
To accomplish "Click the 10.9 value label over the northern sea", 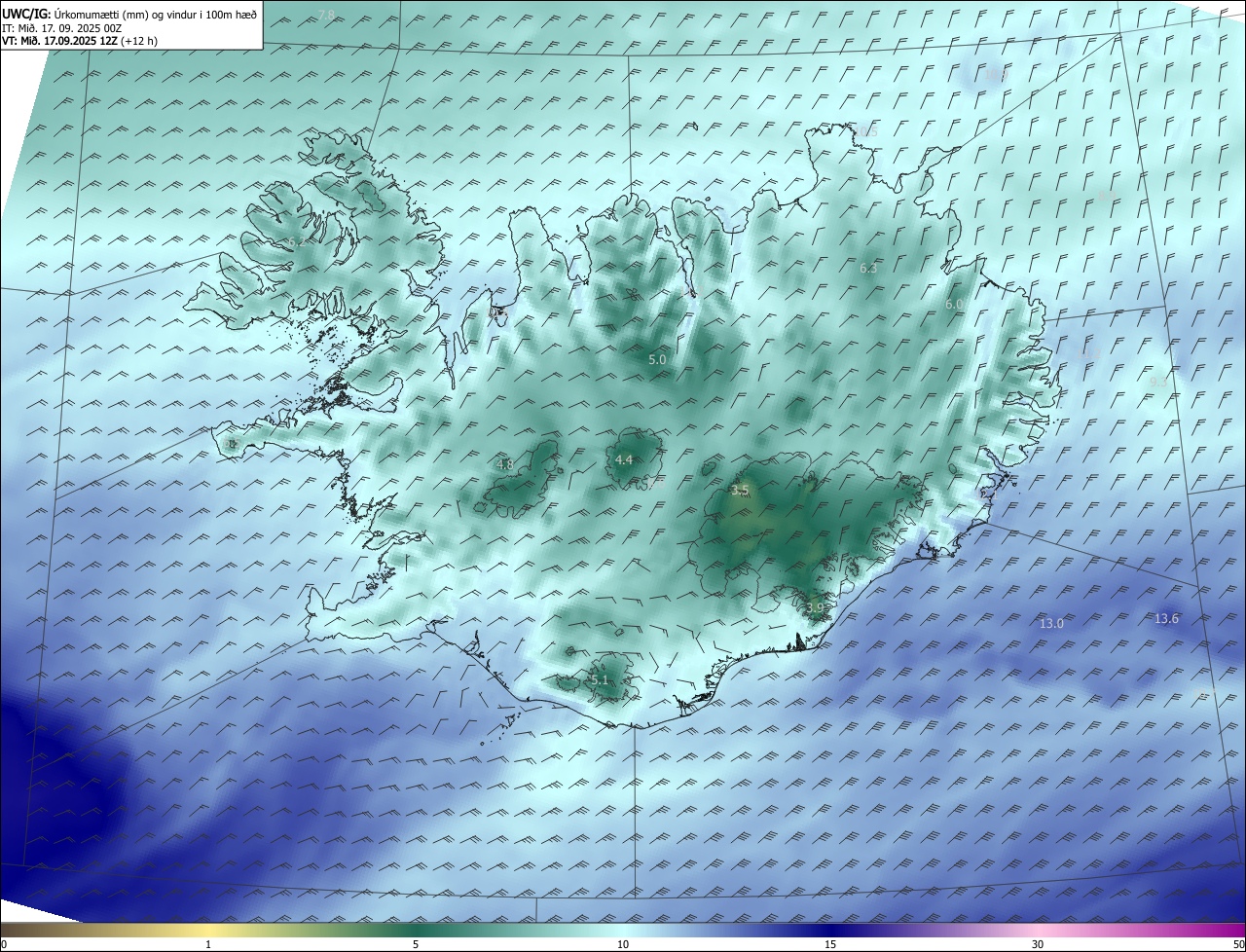I will pos(996,74).
